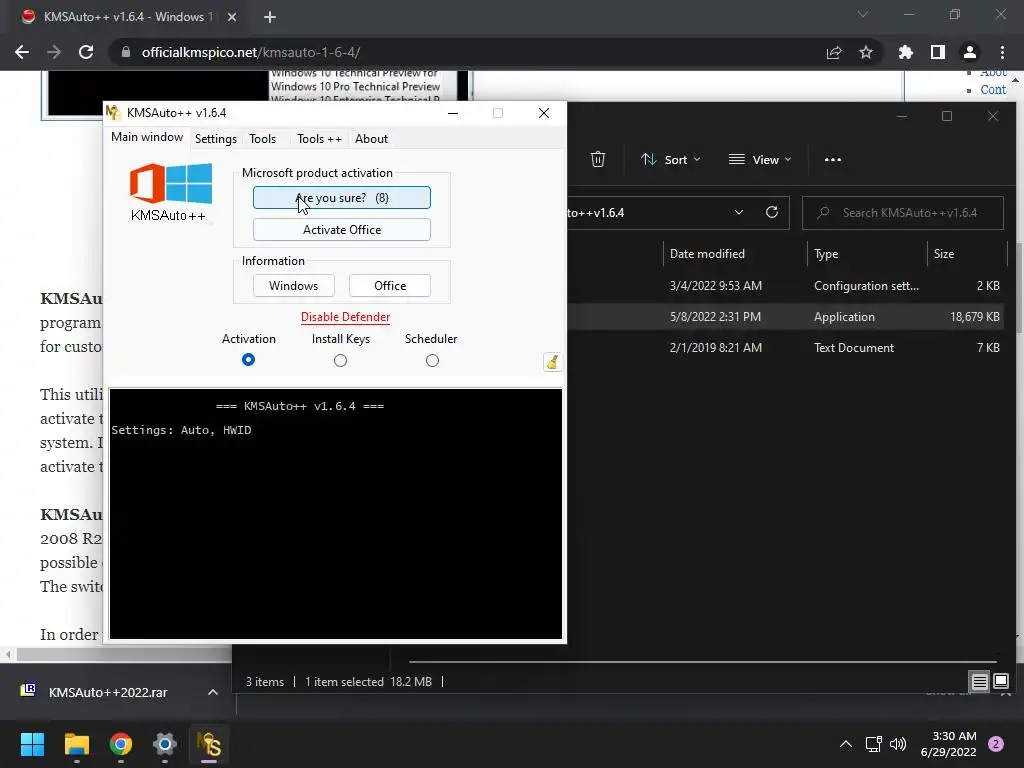Click the webpage horizontal scrollbar
Image resolution: width=1024 pixels, height=768 pixels.
124,654
